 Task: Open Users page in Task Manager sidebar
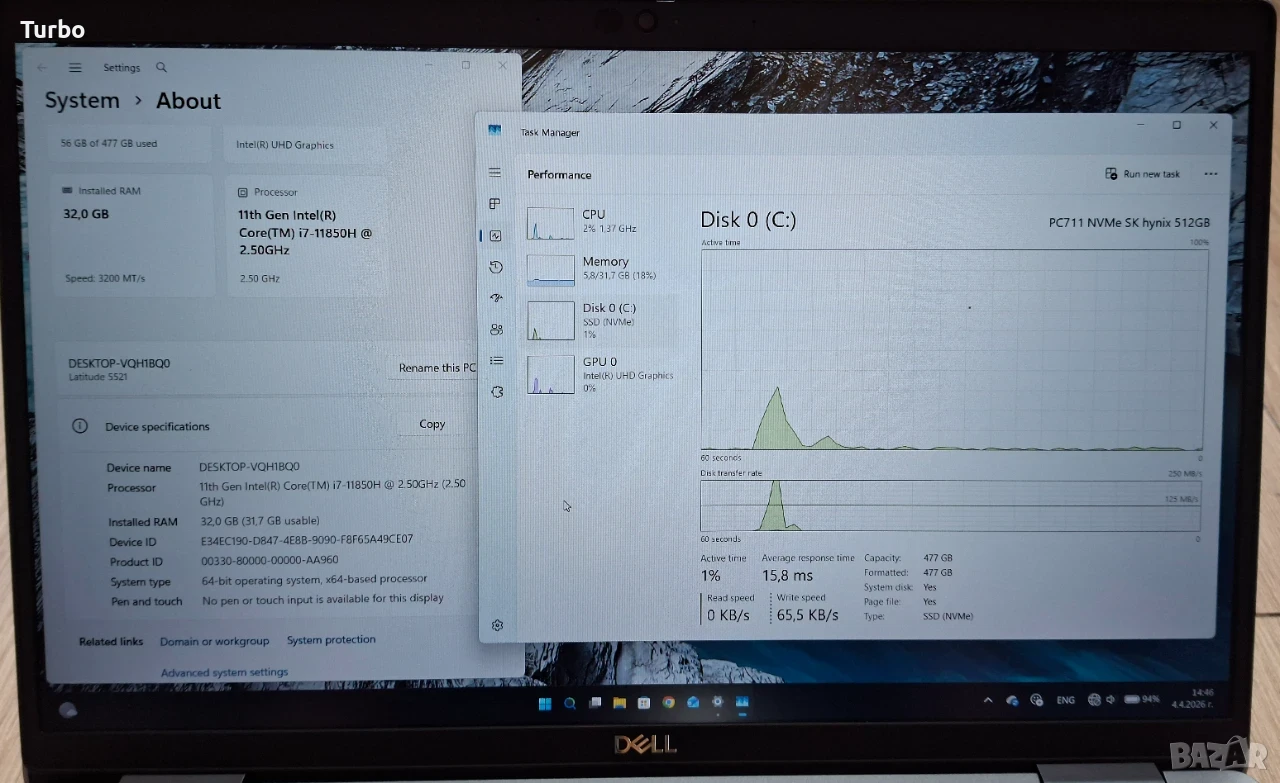point(497,329)
